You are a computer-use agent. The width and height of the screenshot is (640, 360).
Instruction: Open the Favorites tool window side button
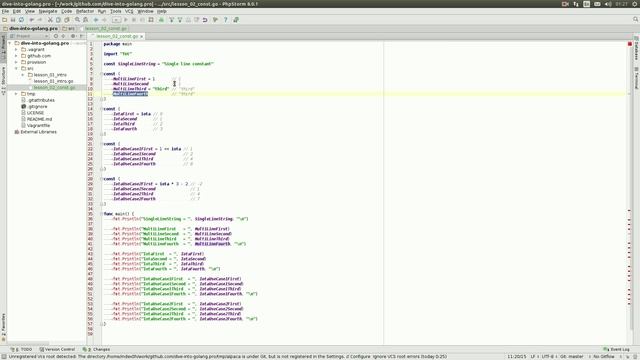point(3,327)
